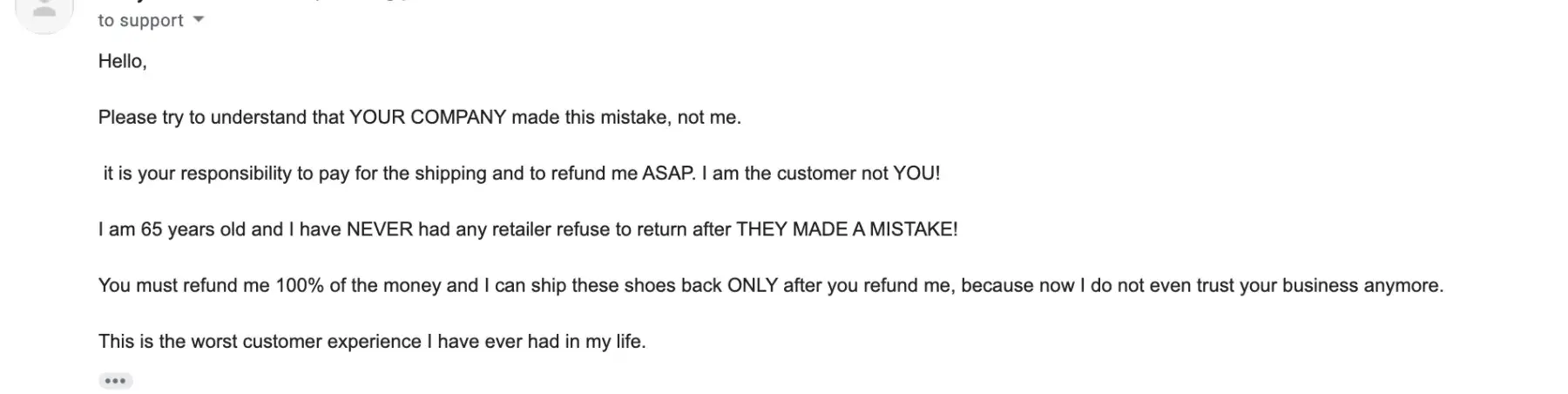Image resolution: width=1568 pixels, height=394 pixels.
Task: Click the number "65" in the age sentence
Action: [x=152, y=229]
